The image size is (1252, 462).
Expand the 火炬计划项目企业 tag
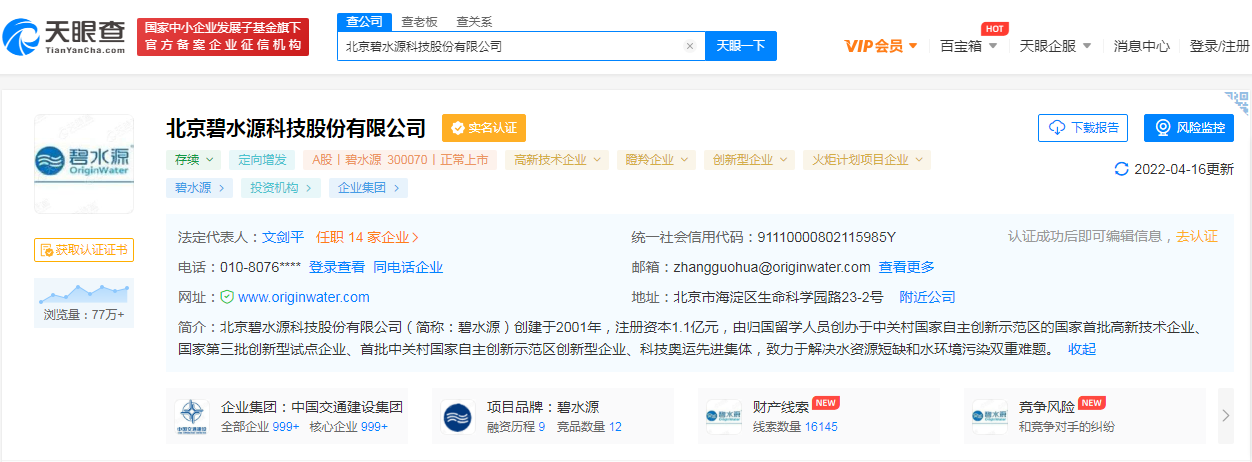click(x=867, y=159)
